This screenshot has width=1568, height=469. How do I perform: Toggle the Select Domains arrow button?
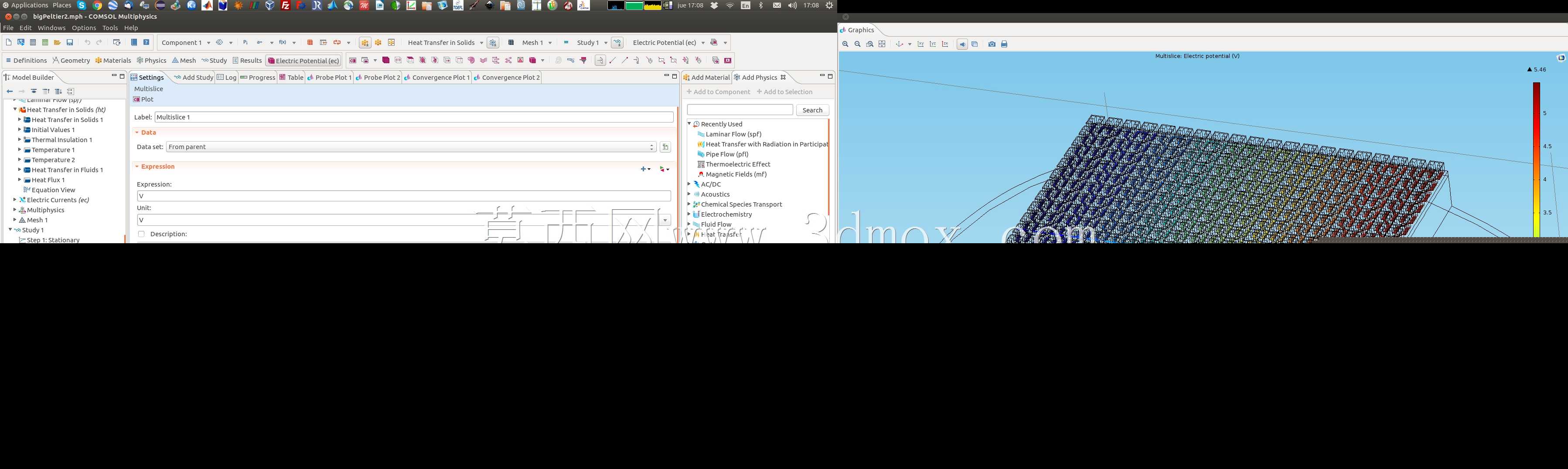600,60
